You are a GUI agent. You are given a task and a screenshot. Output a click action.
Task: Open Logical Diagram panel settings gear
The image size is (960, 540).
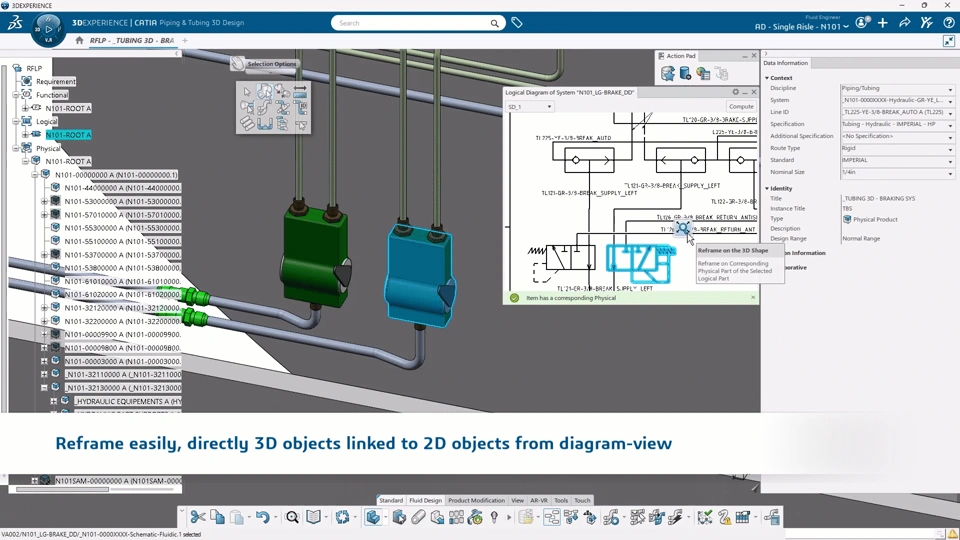pyautogui.click(x=736, y=92)
